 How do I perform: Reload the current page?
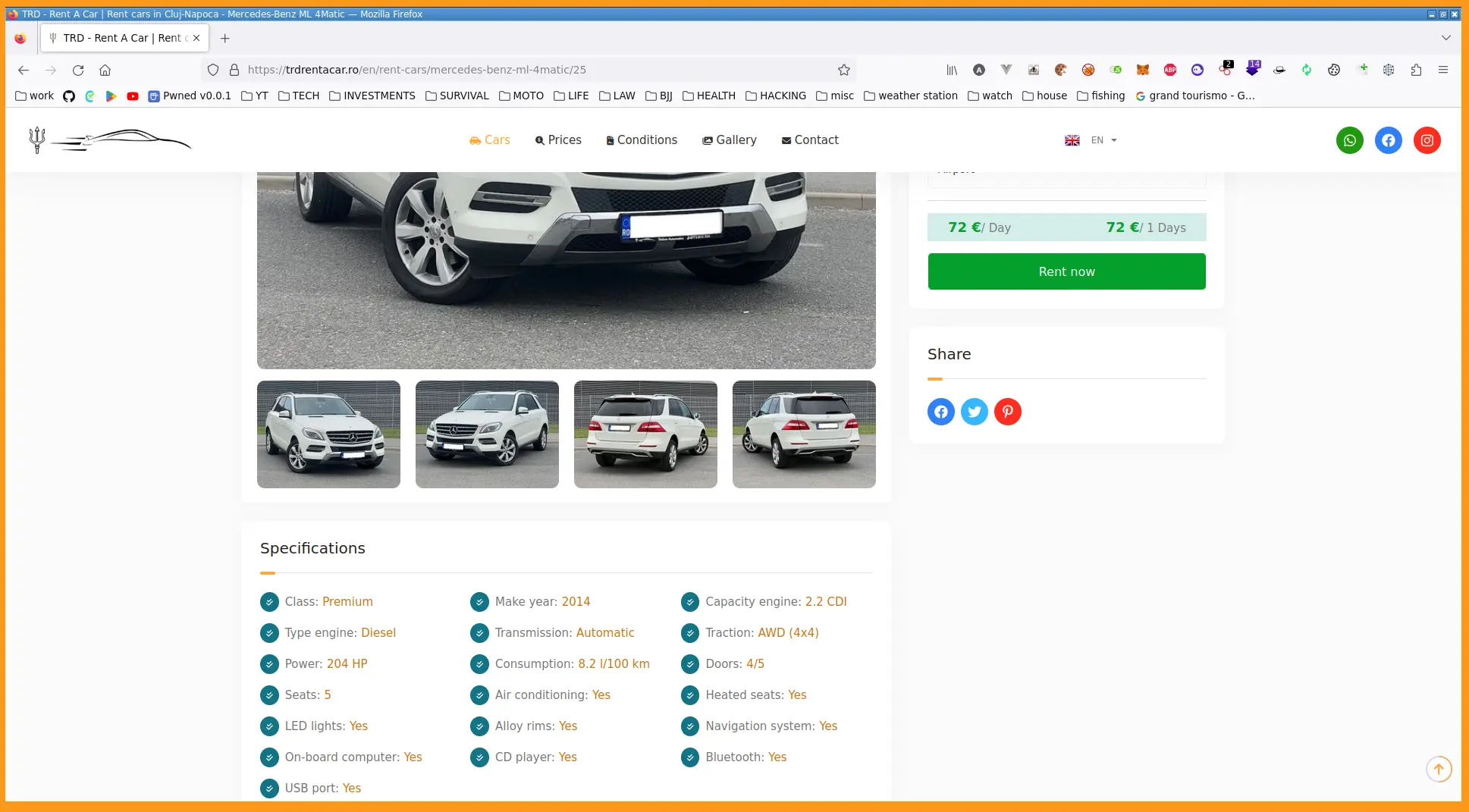tap(77, 70)
